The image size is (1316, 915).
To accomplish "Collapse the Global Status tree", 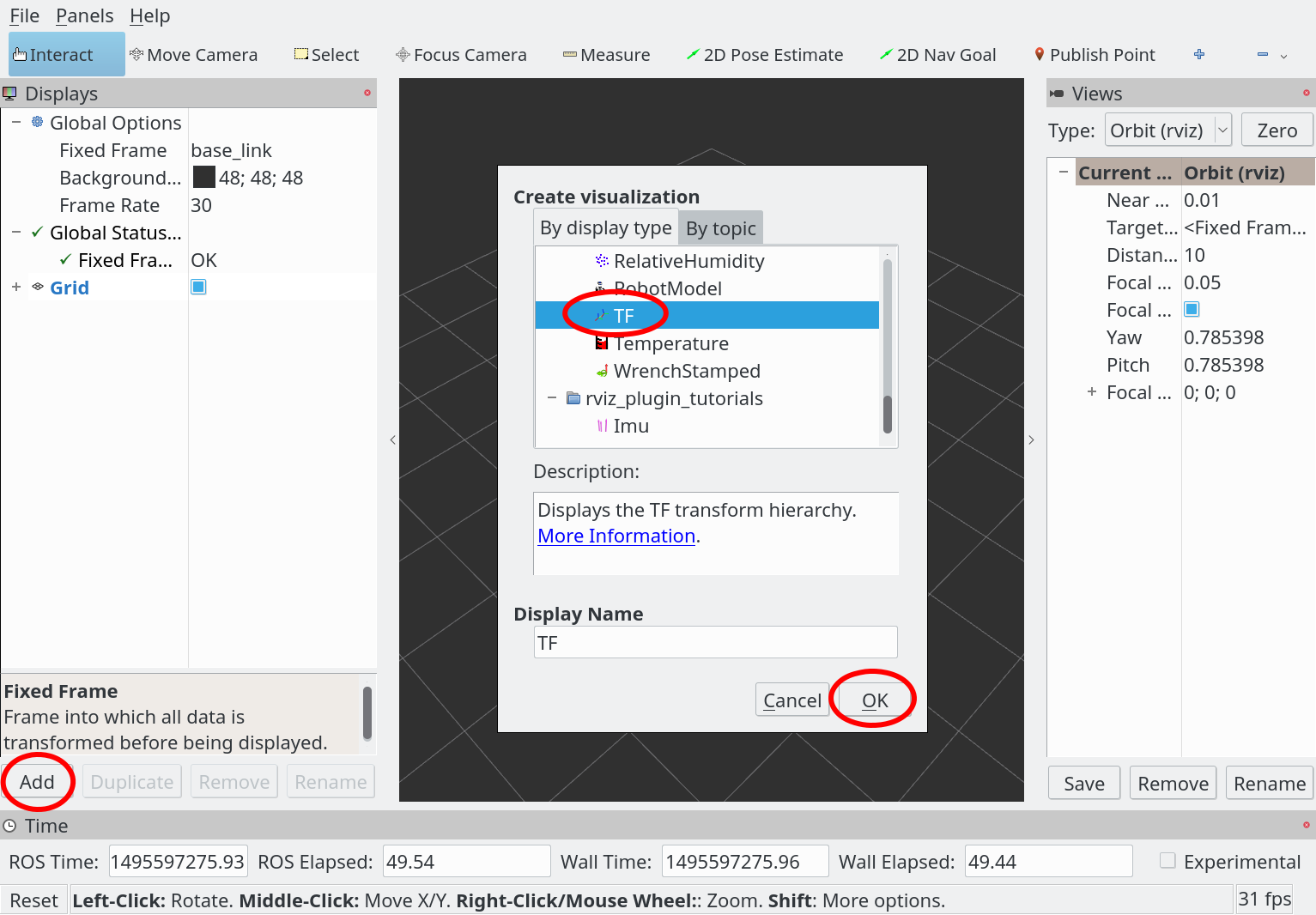I will tap(16, 232).
